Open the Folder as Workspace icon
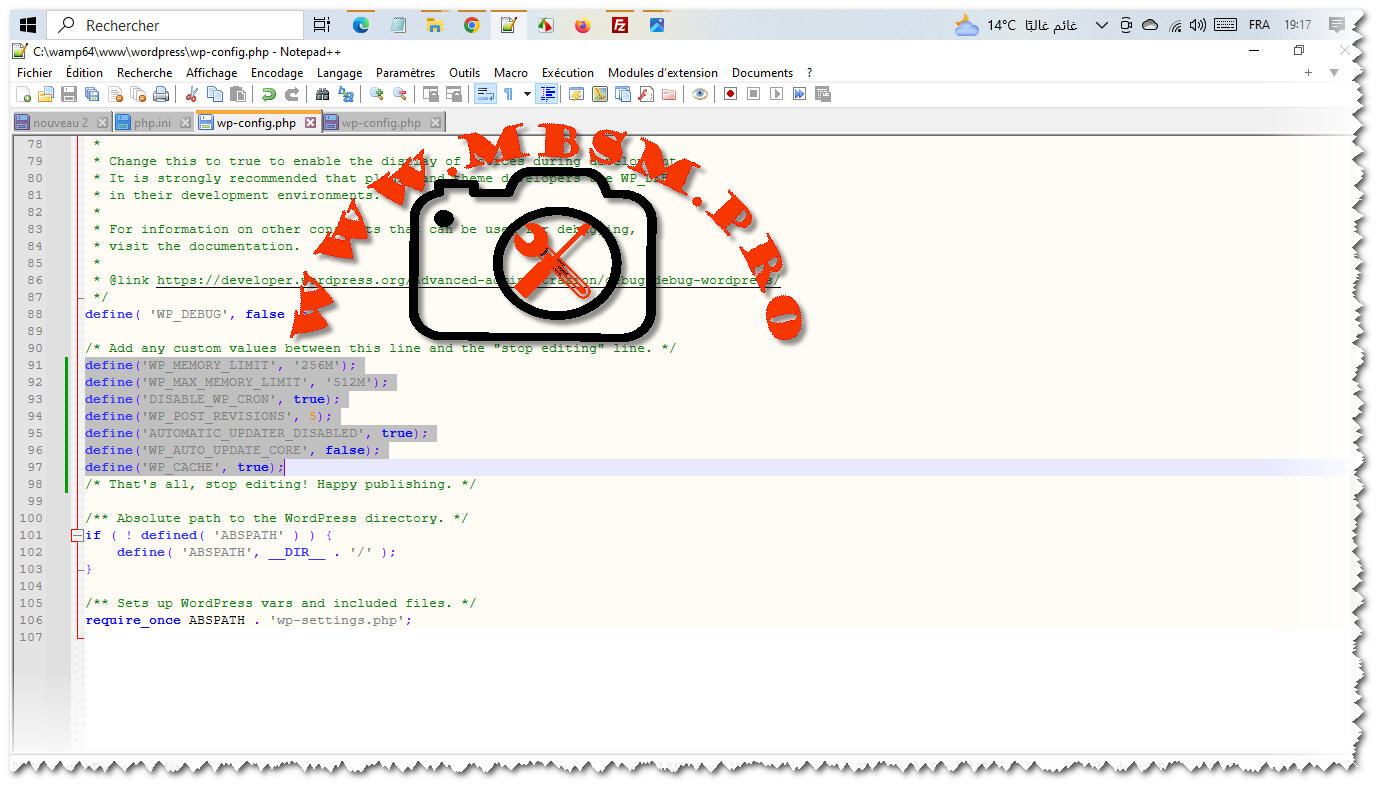This screenshot has width=1381, height=789. pos(668,94)
